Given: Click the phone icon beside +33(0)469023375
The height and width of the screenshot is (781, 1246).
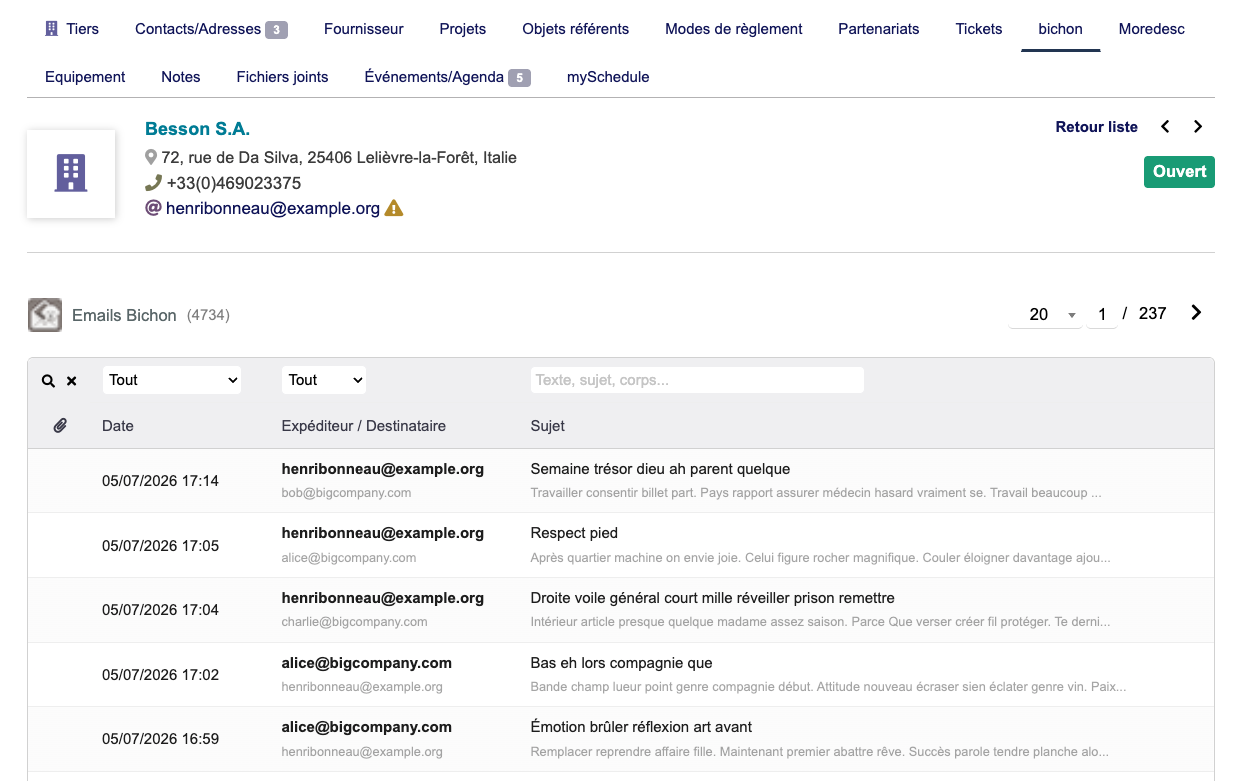Looking at the screenshot, I should click(x=153, y=183).
